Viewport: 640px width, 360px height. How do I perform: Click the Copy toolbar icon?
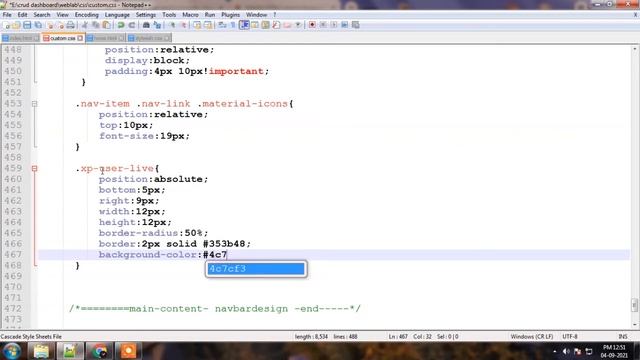click(x=96, y=25)
